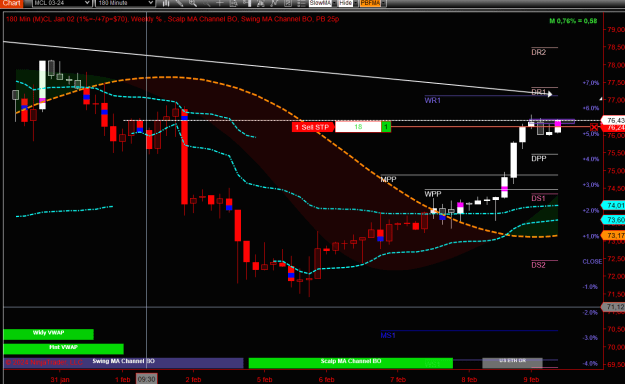
Task: Cancel the sell stop order with red X
Action: pyautogui.click(x=594, y=127)
